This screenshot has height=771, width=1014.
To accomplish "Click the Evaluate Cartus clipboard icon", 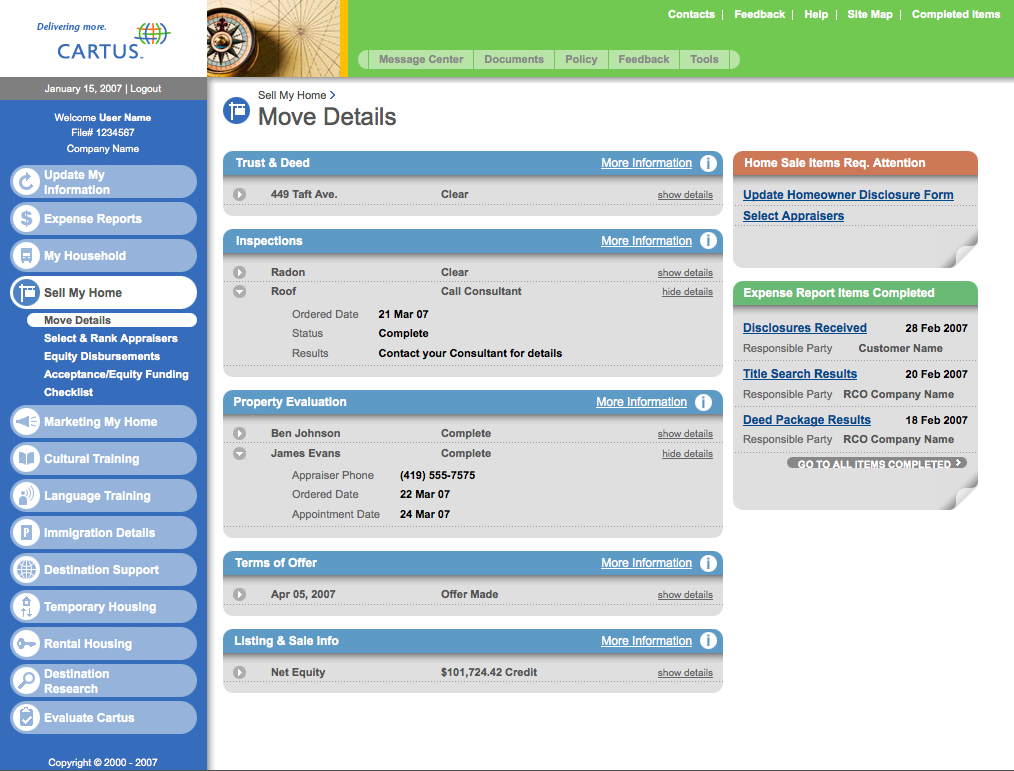I will 27,717.
